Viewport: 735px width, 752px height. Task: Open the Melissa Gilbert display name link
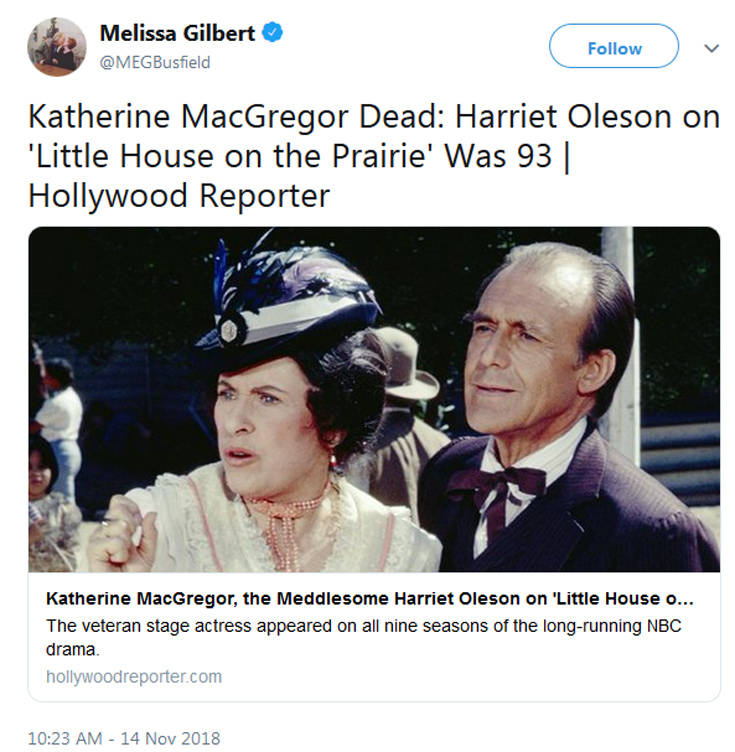pos(177,33)
